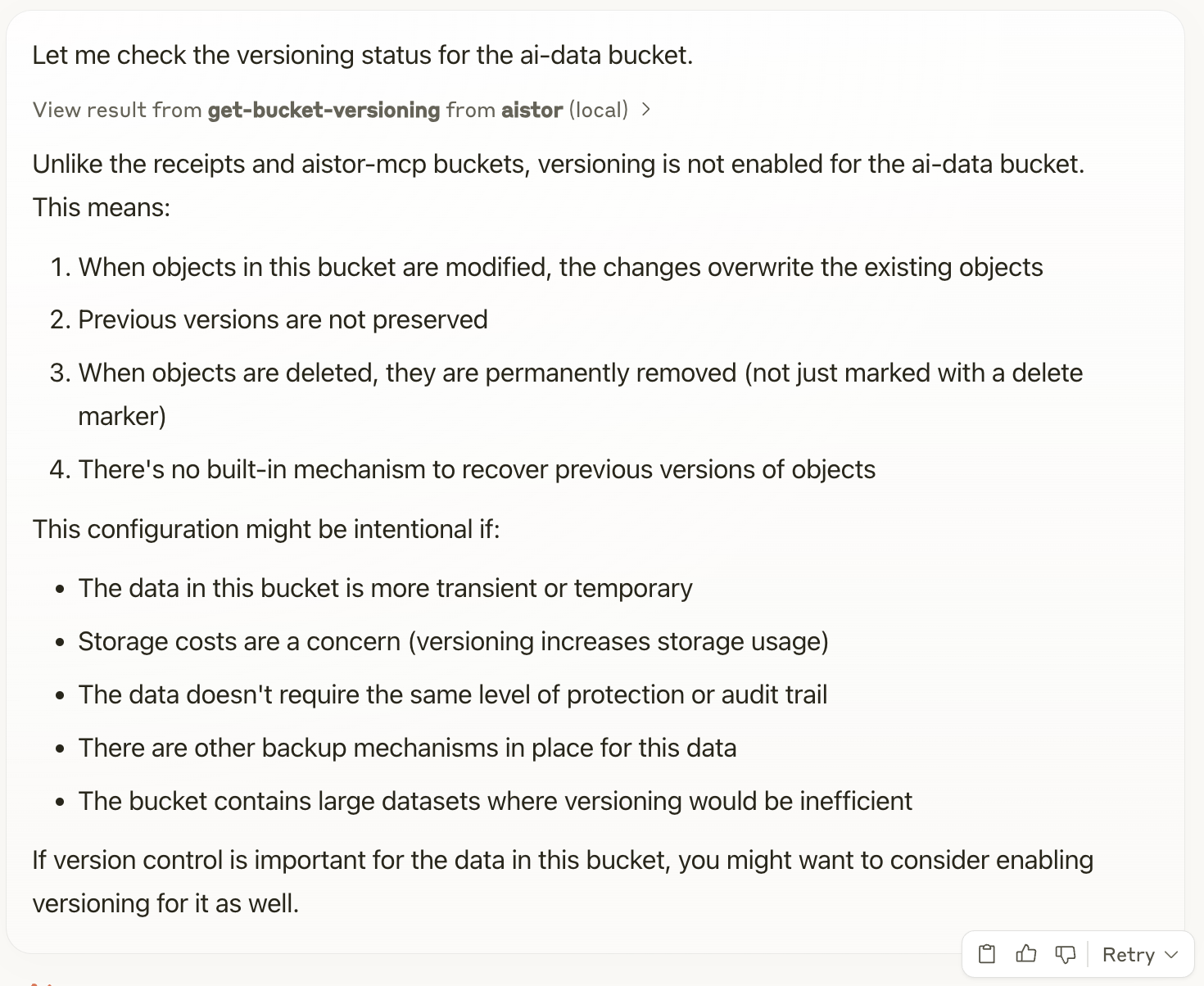Screen dimensions: 1204x986
Task: Click the bold aistor server name
Action: pos(532,110)
